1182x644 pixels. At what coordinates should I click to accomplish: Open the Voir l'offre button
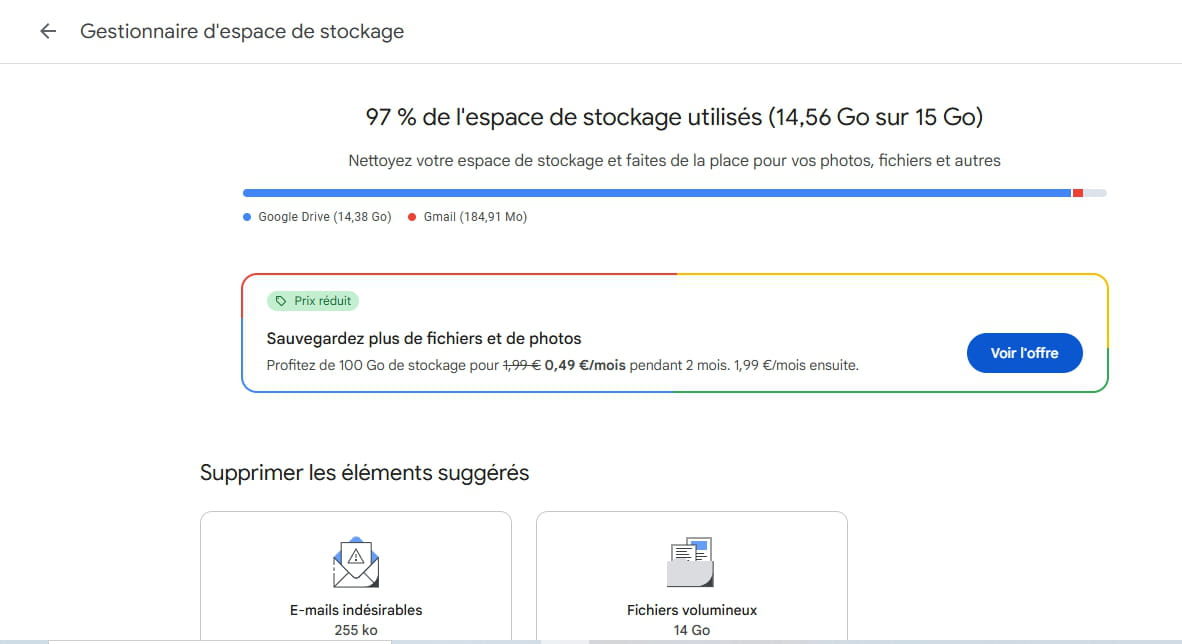point(1024,353)
